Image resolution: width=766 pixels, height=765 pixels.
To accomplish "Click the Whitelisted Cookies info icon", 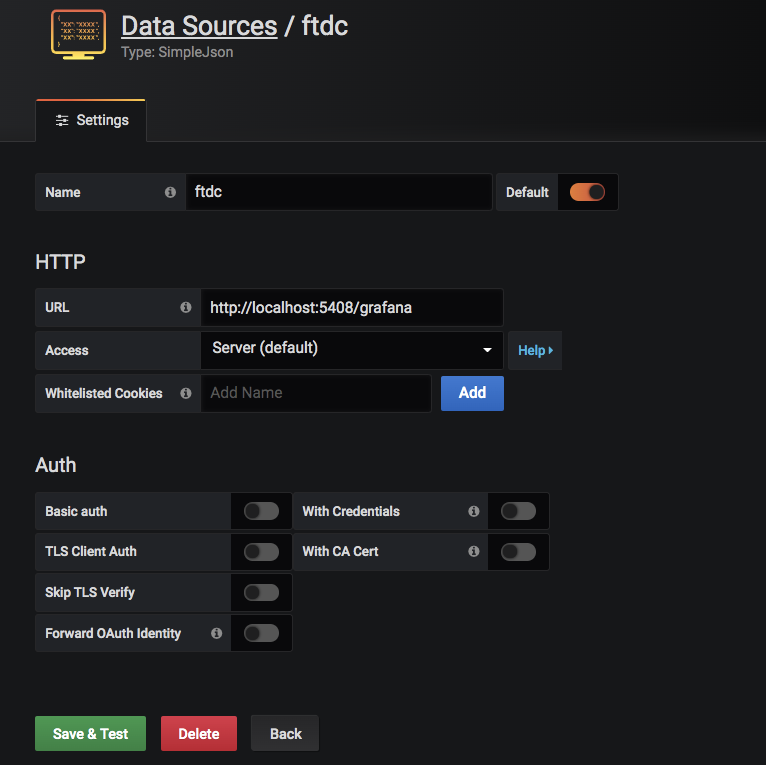I will pos(186,393).
